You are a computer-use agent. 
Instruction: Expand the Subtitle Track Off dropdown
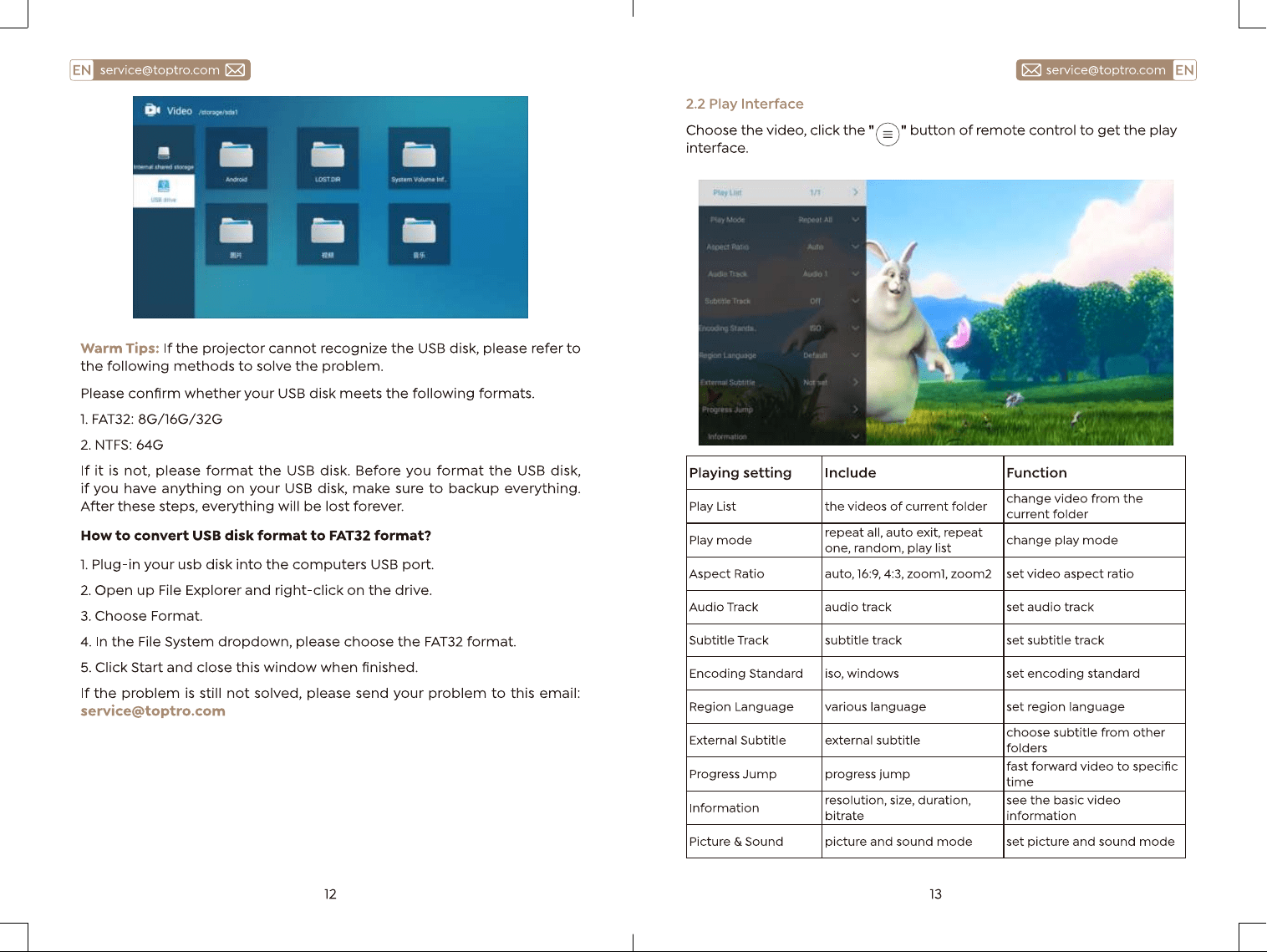[855, 301]
